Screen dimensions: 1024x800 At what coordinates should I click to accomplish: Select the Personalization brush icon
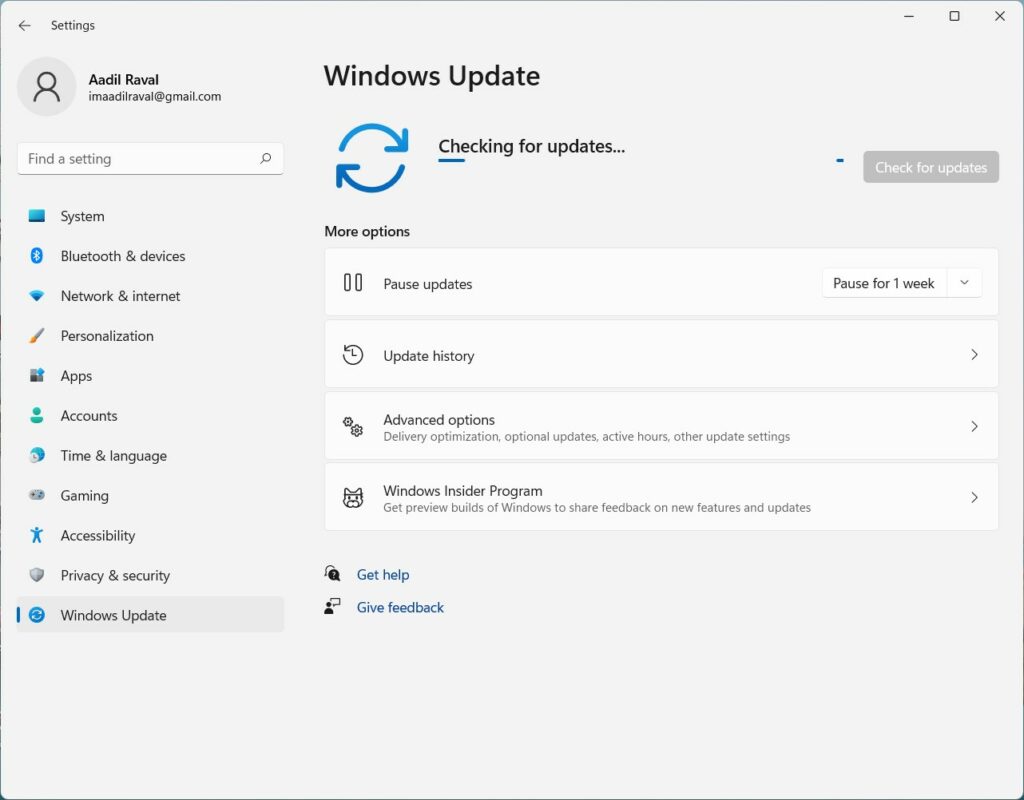point(35,336)
